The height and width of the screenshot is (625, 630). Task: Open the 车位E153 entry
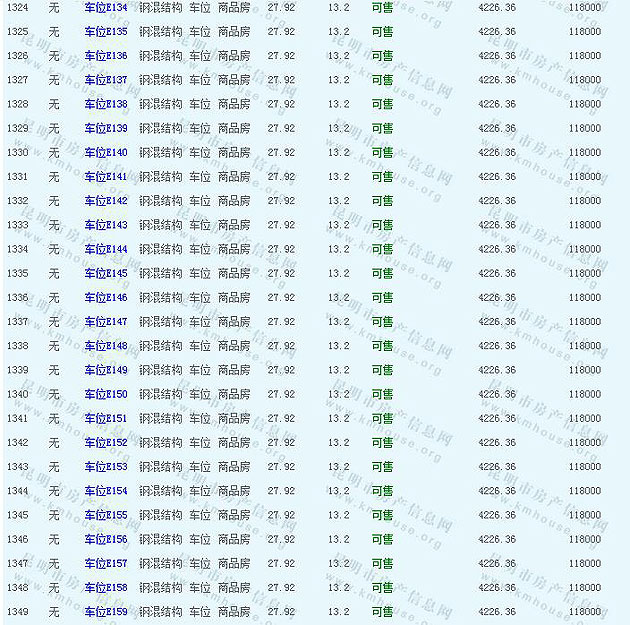pyautogui.click(x=105, y=467)
